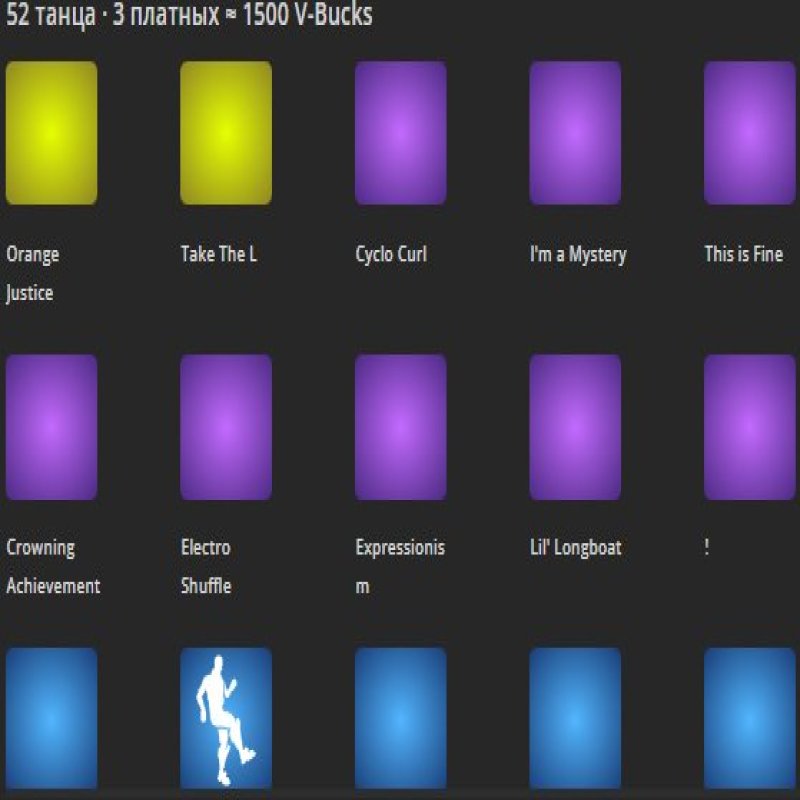Open the Electro Shuffle purple card
Image resolution: width=800 pixels, height=800 pixels.
tap(226, 424)
